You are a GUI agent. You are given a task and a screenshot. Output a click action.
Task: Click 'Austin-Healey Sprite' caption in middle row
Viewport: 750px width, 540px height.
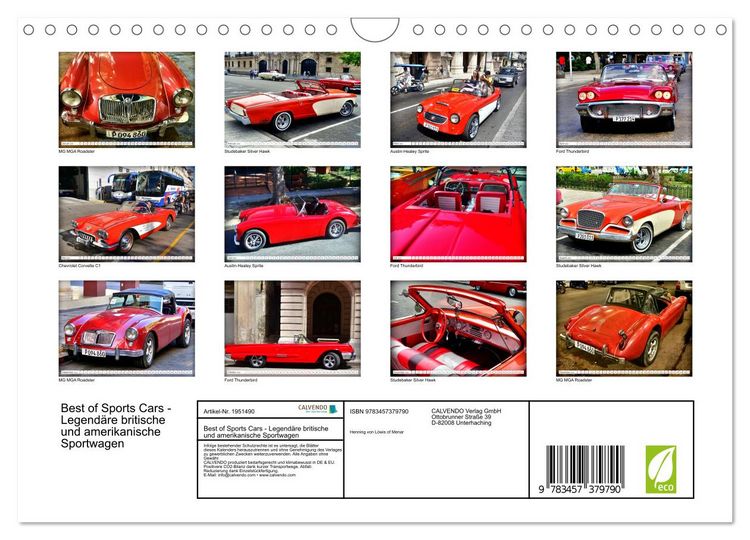(x=243, y=265)
